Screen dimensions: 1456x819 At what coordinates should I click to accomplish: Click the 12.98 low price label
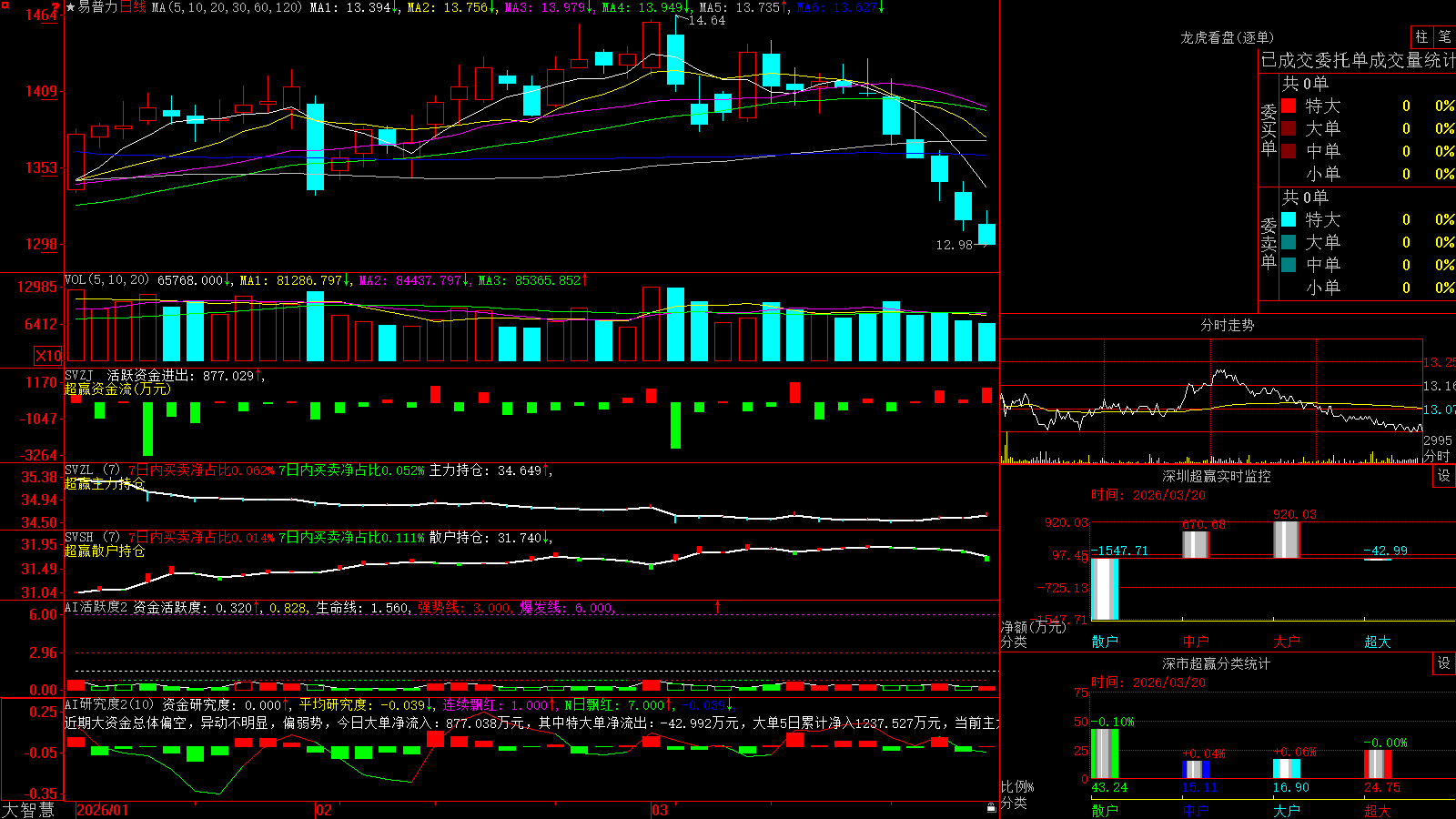click(955, 245)
